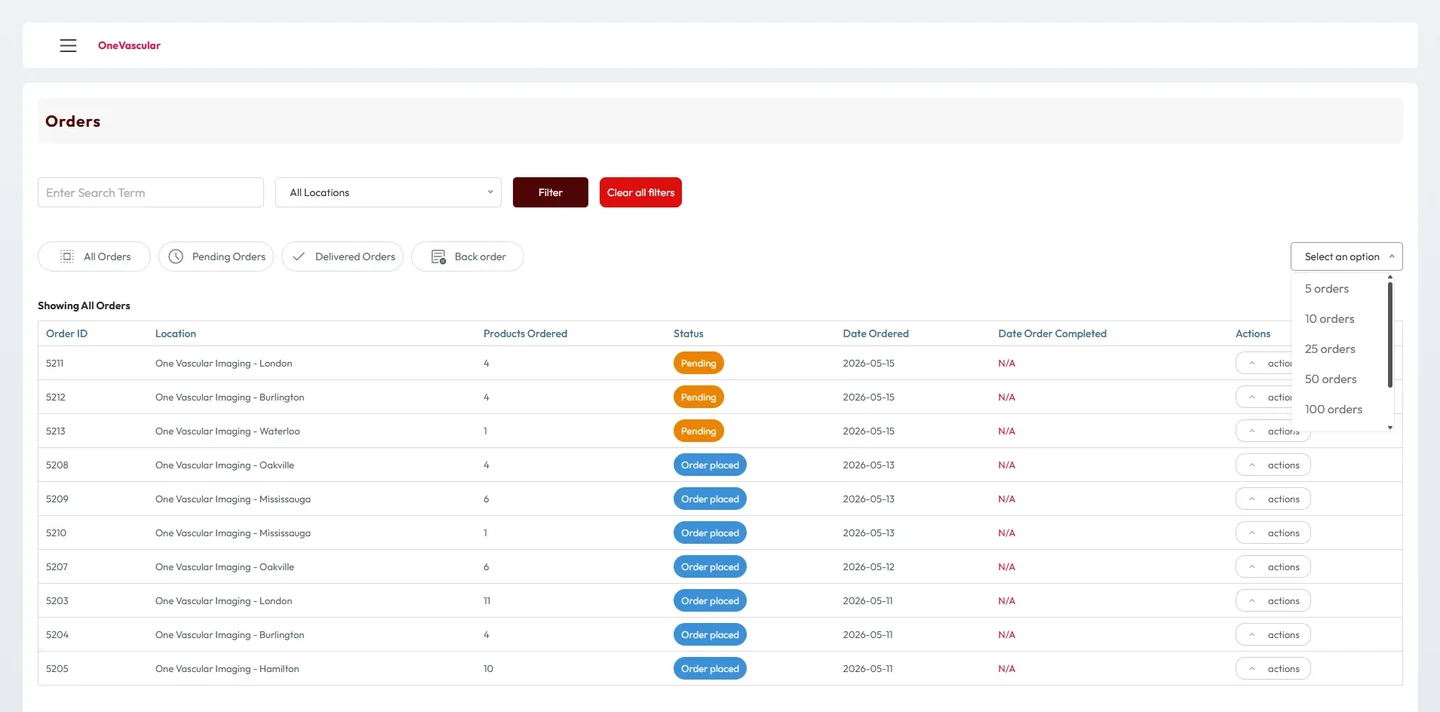Viewport: 1440px width, 712px height.
Task: Click the OneVascular logo
Action: click(x=129, y=45)
